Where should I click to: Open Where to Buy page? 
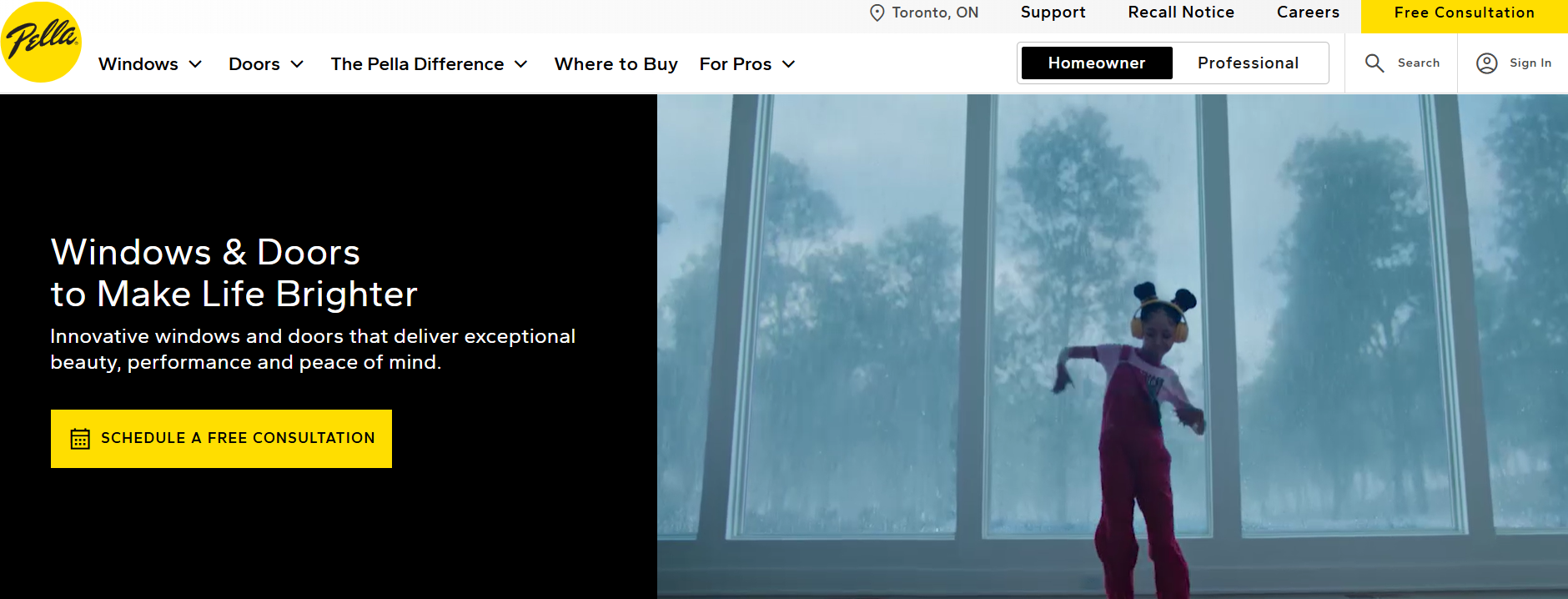click(616, 64)
